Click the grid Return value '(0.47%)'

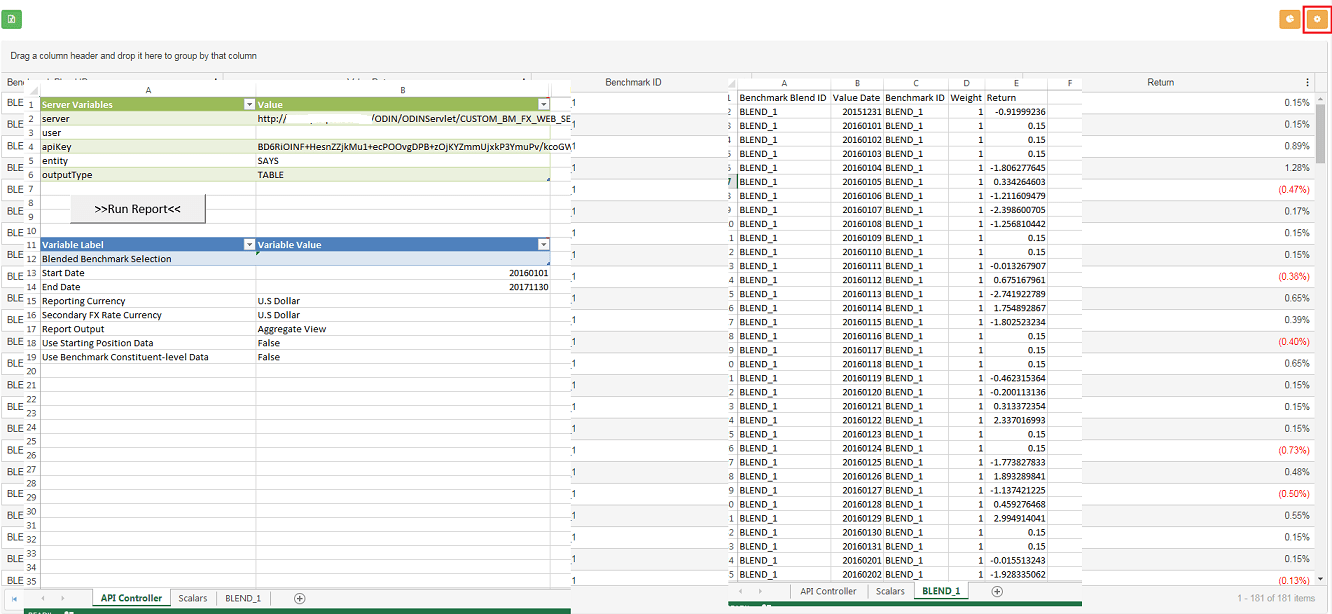(x=1293, y=189)
